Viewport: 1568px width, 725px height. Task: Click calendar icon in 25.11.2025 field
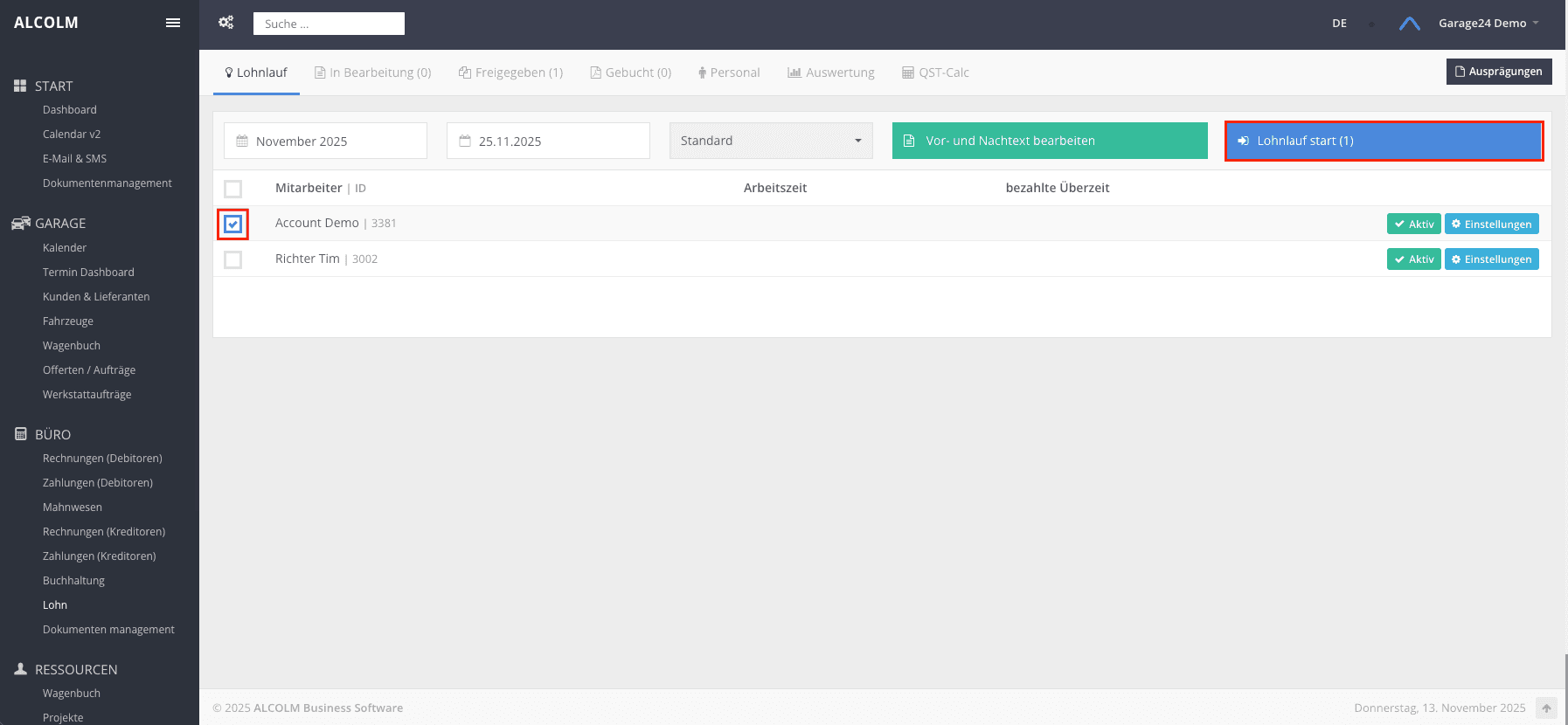coord(465,141)
